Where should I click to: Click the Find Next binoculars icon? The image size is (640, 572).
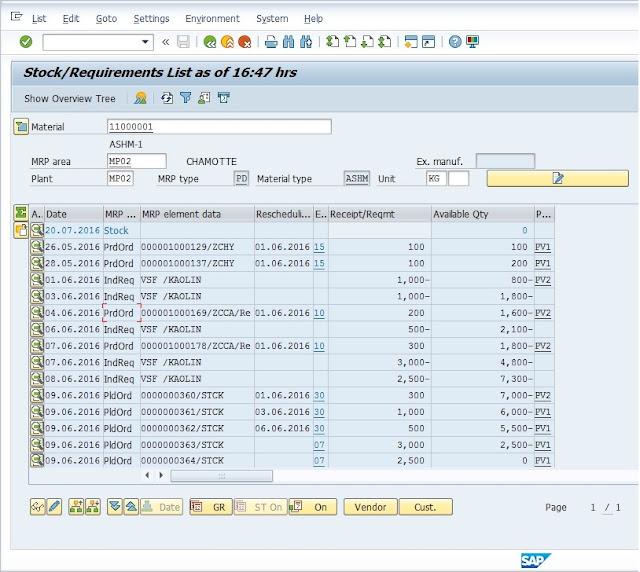(x=306, y=42)
